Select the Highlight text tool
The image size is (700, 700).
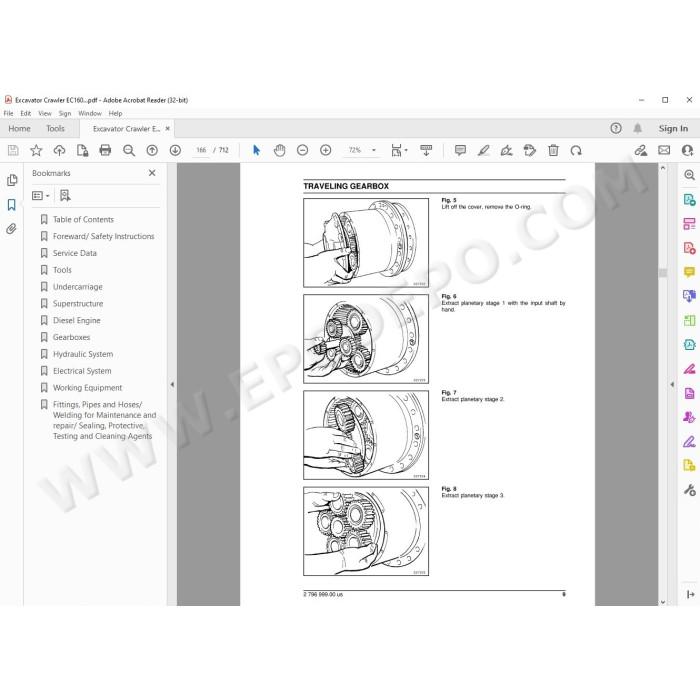pyautogui.click(x=483, y=150)
